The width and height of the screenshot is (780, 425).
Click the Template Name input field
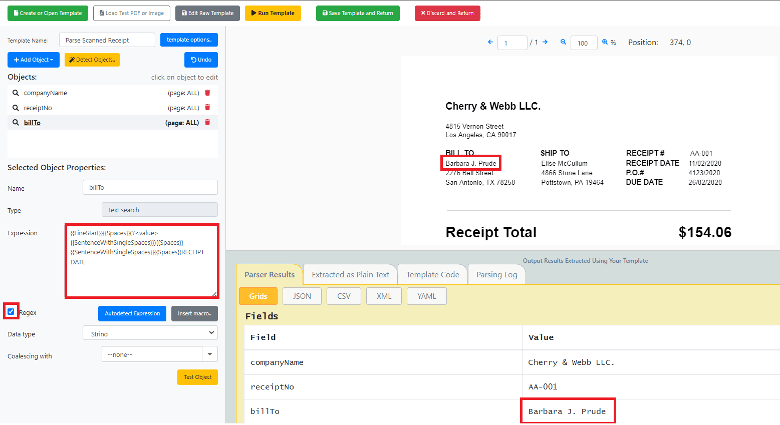pos(107,39)
